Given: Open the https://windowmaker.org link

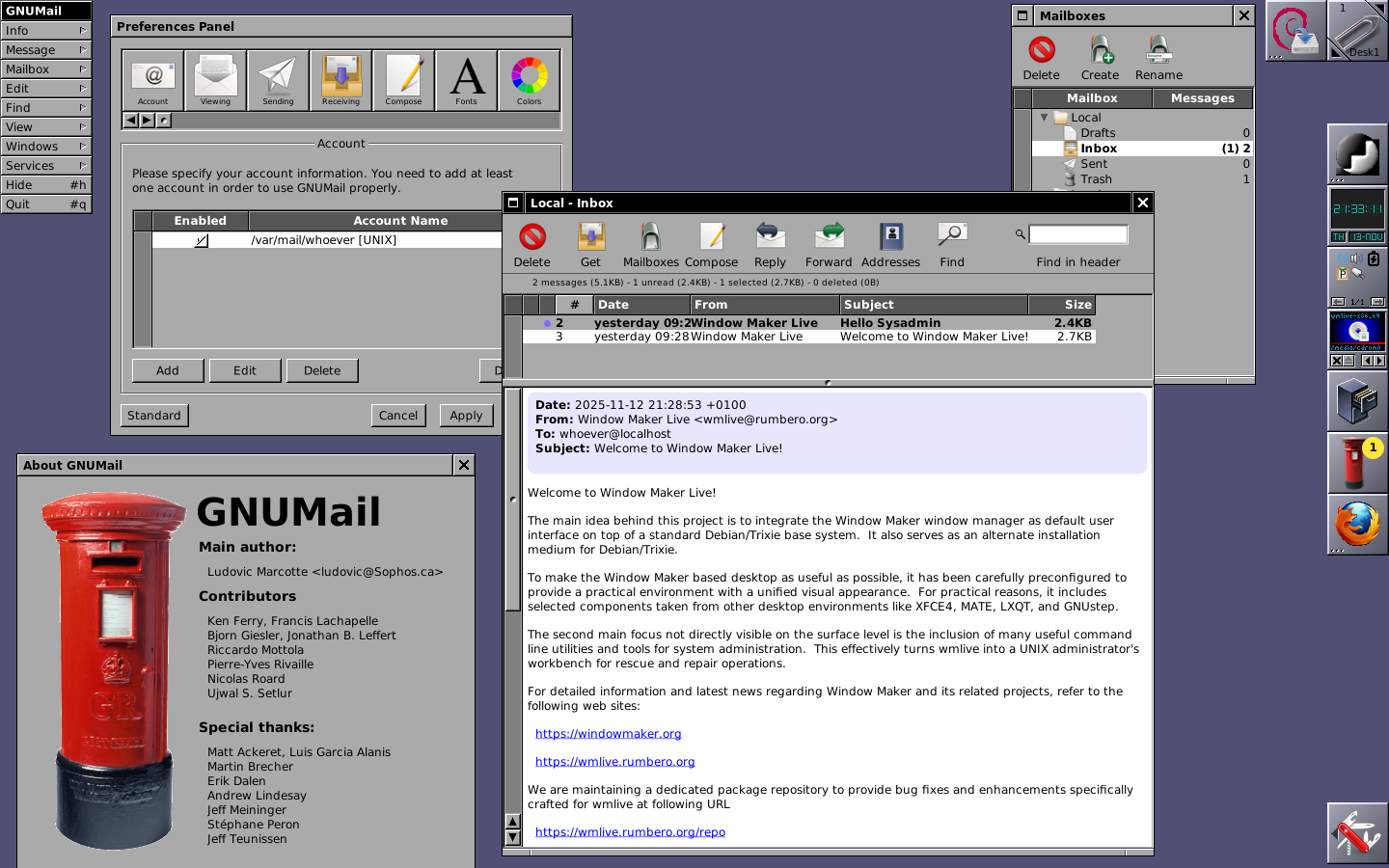Looking at the screenshot, I should click(x=609, y=734).
